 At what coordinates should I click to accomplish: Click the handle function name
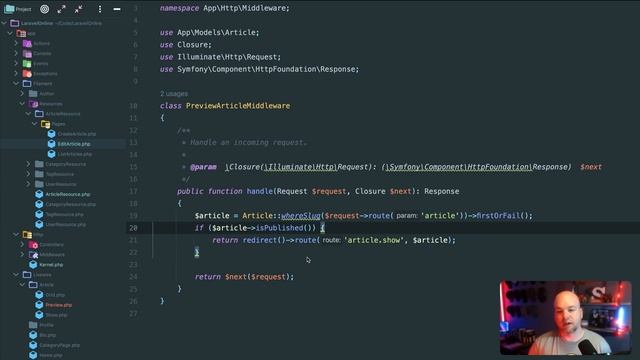pos(260,191)
